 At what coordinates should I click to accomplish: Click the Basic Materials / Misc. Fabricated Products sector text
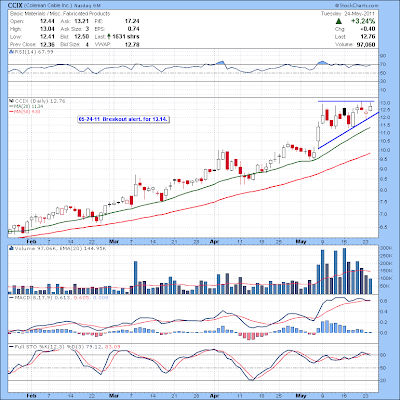60,14
